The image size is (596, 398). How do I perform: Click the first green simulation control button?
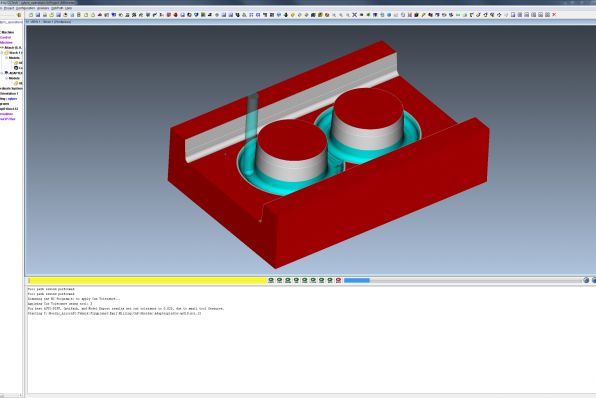click(x=271, y=280)
